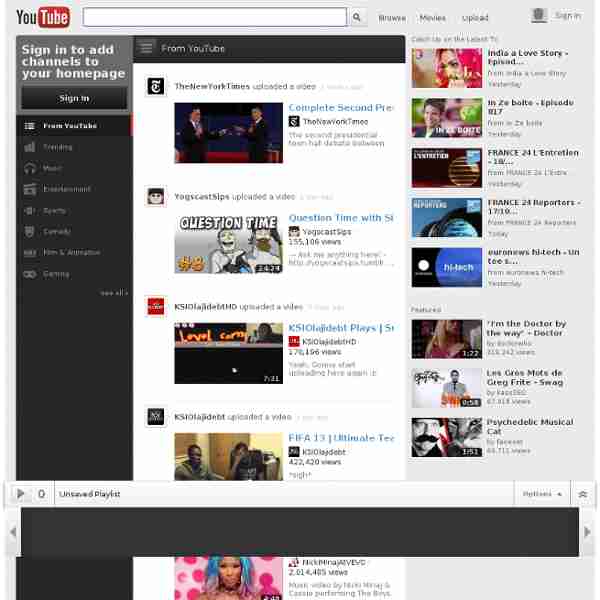Select the Trending guide icon
This screenshot has width=600, height=600.
29,147
